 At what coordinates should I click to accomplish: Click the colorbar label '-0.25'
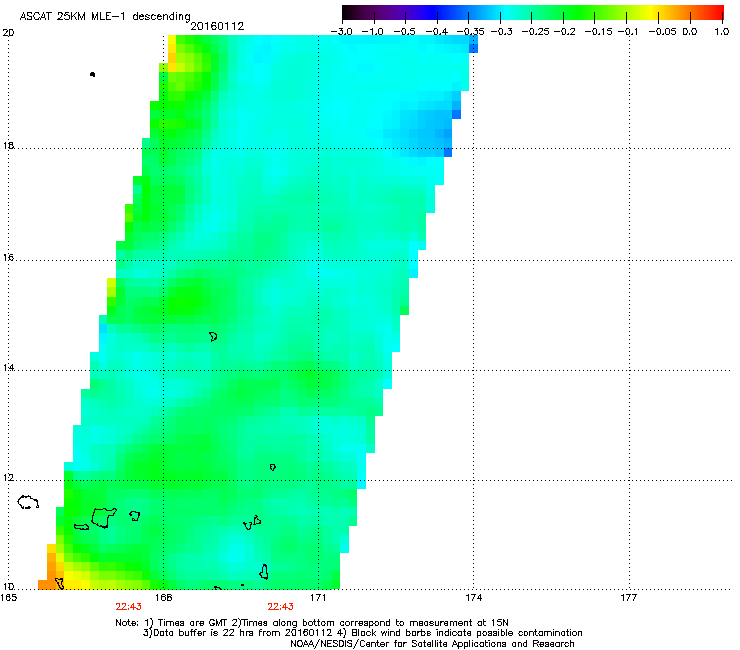536,32
